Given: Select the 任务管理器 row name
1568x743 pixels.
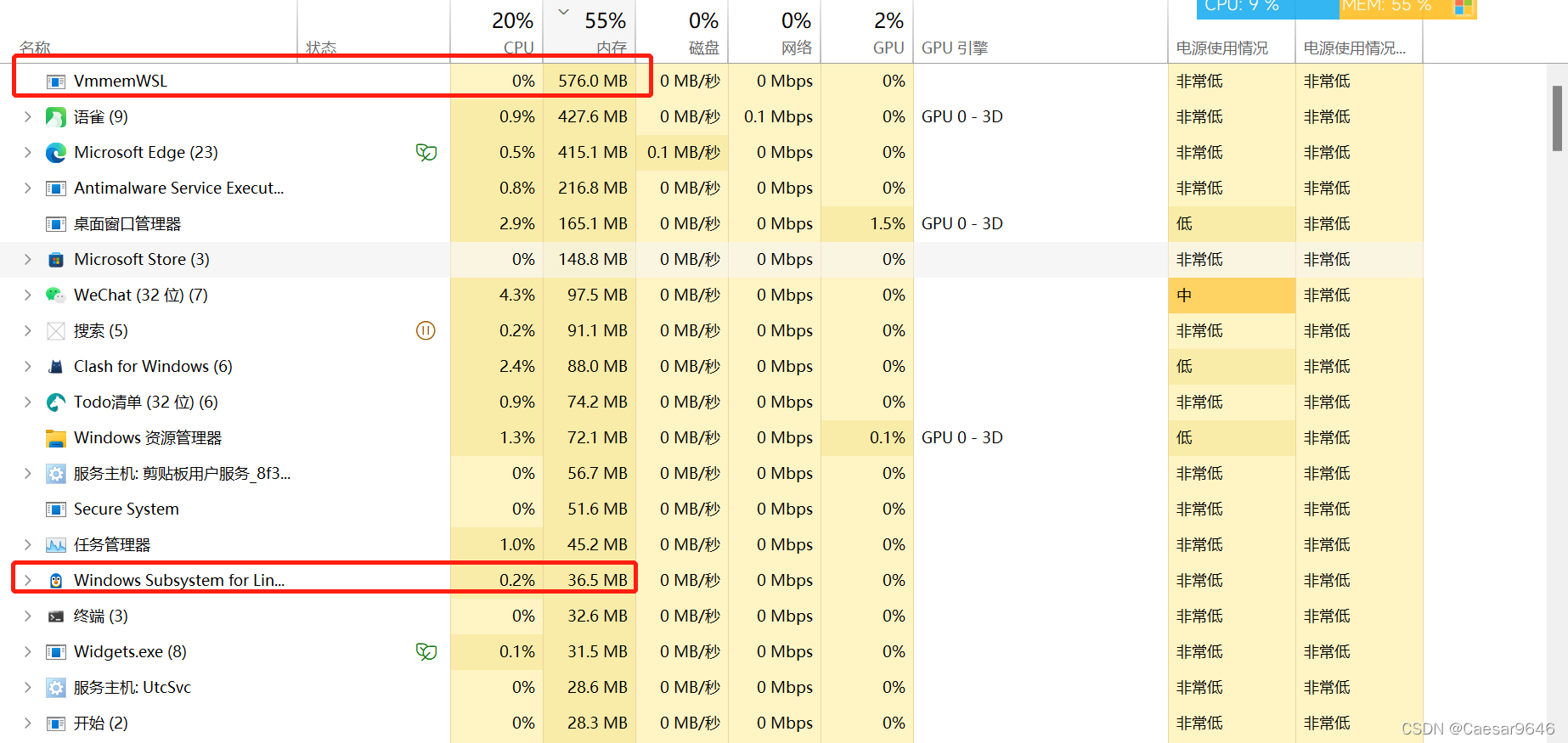Looking at the screenshot, I should pos(112,544).
